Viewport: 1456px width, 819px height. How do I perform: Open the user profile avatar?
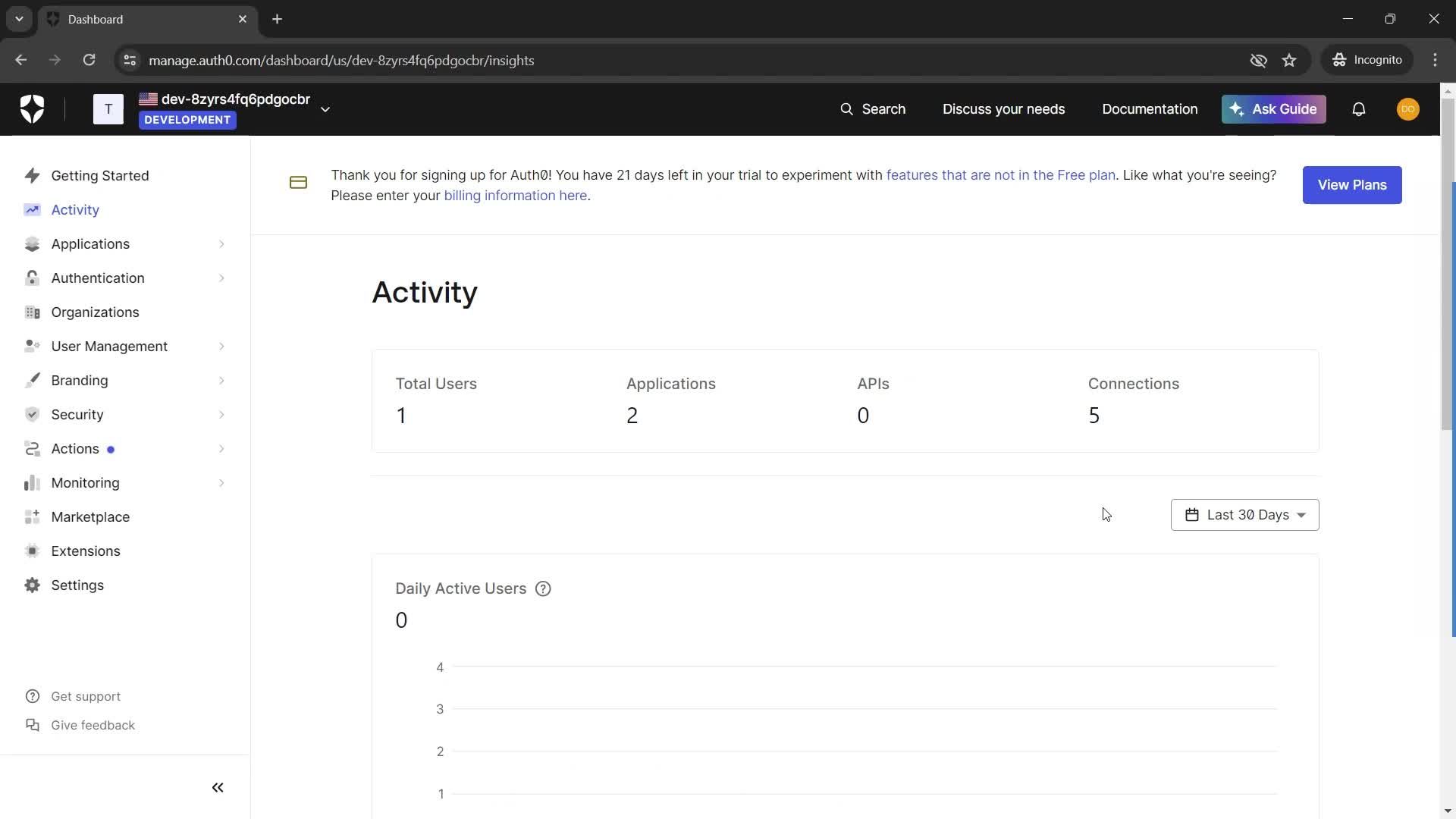click(x=1408, y=109)
